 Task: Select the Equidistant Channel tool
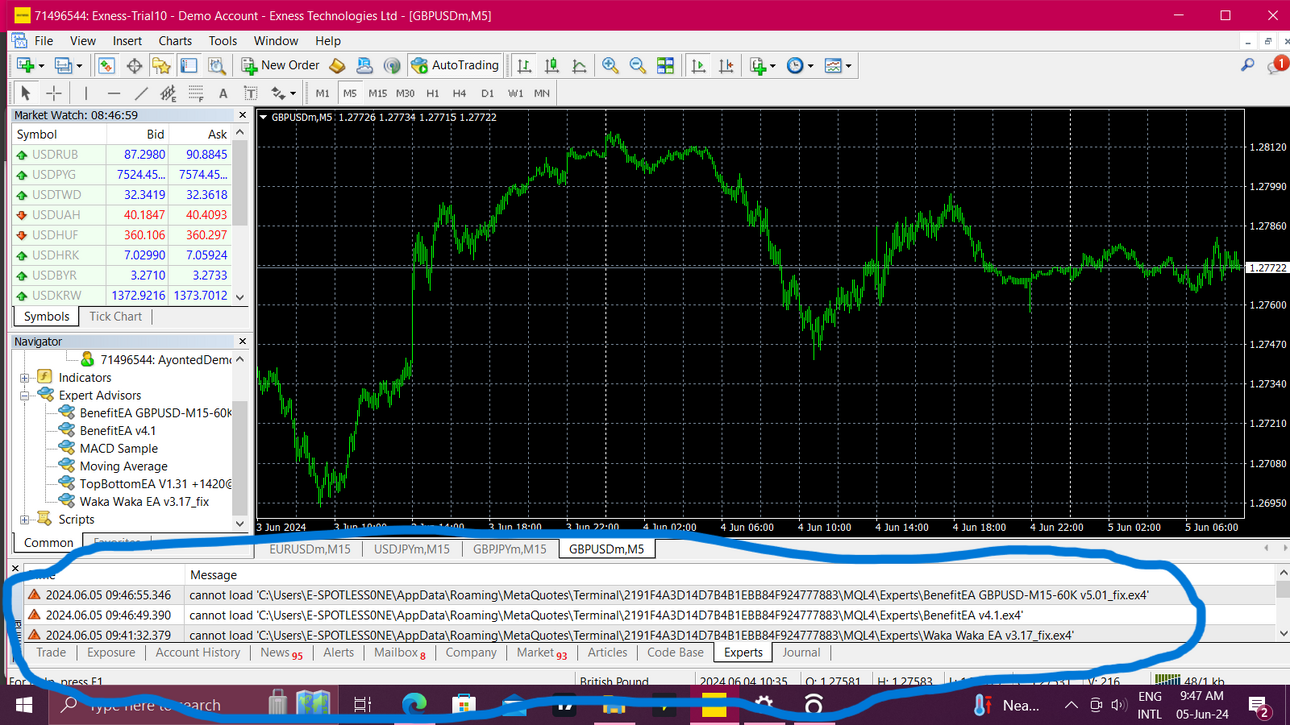click(x=168, y=93)
